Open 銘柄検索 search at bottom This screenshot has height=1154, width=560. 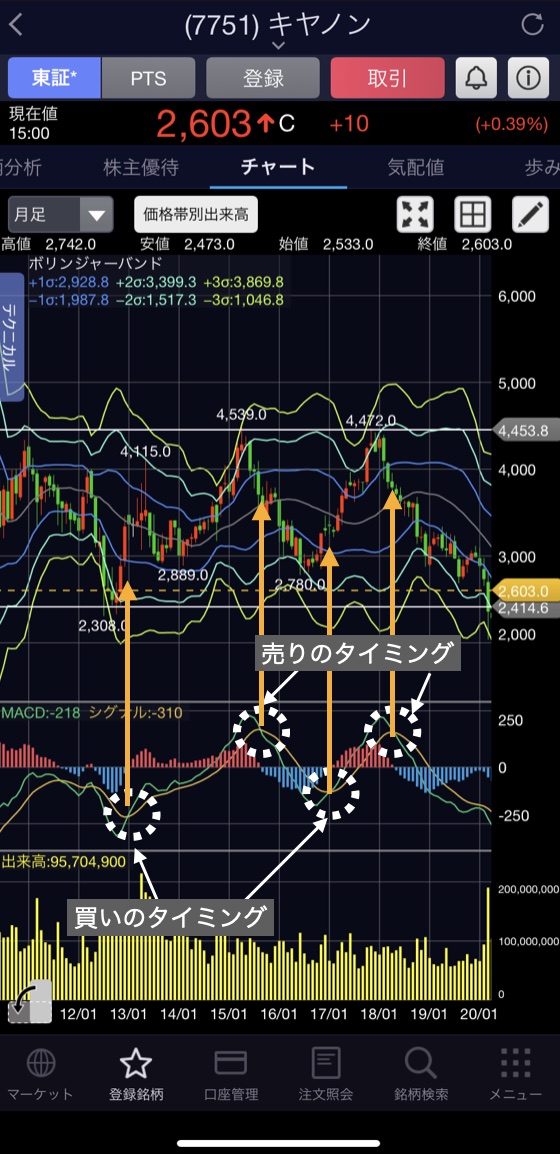click(x=421, y=1075)
